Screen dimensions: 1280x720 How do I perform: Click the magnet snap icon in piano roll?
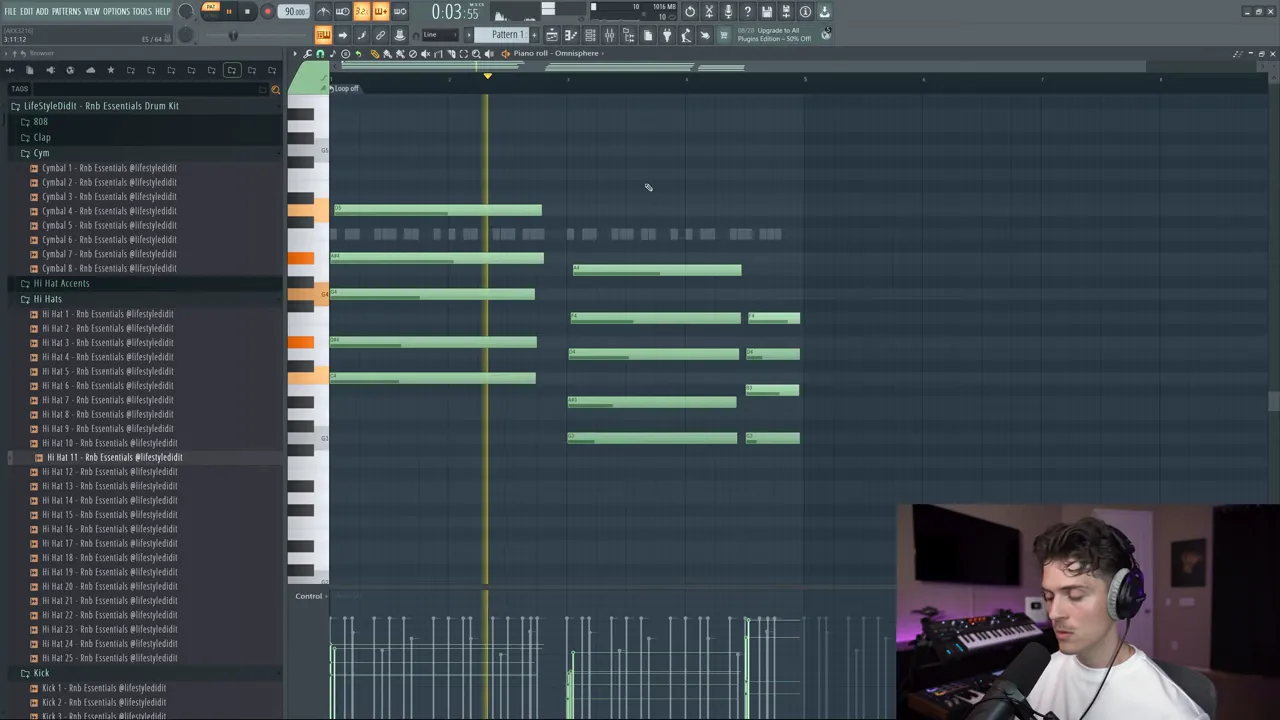(x=320, y=54)
